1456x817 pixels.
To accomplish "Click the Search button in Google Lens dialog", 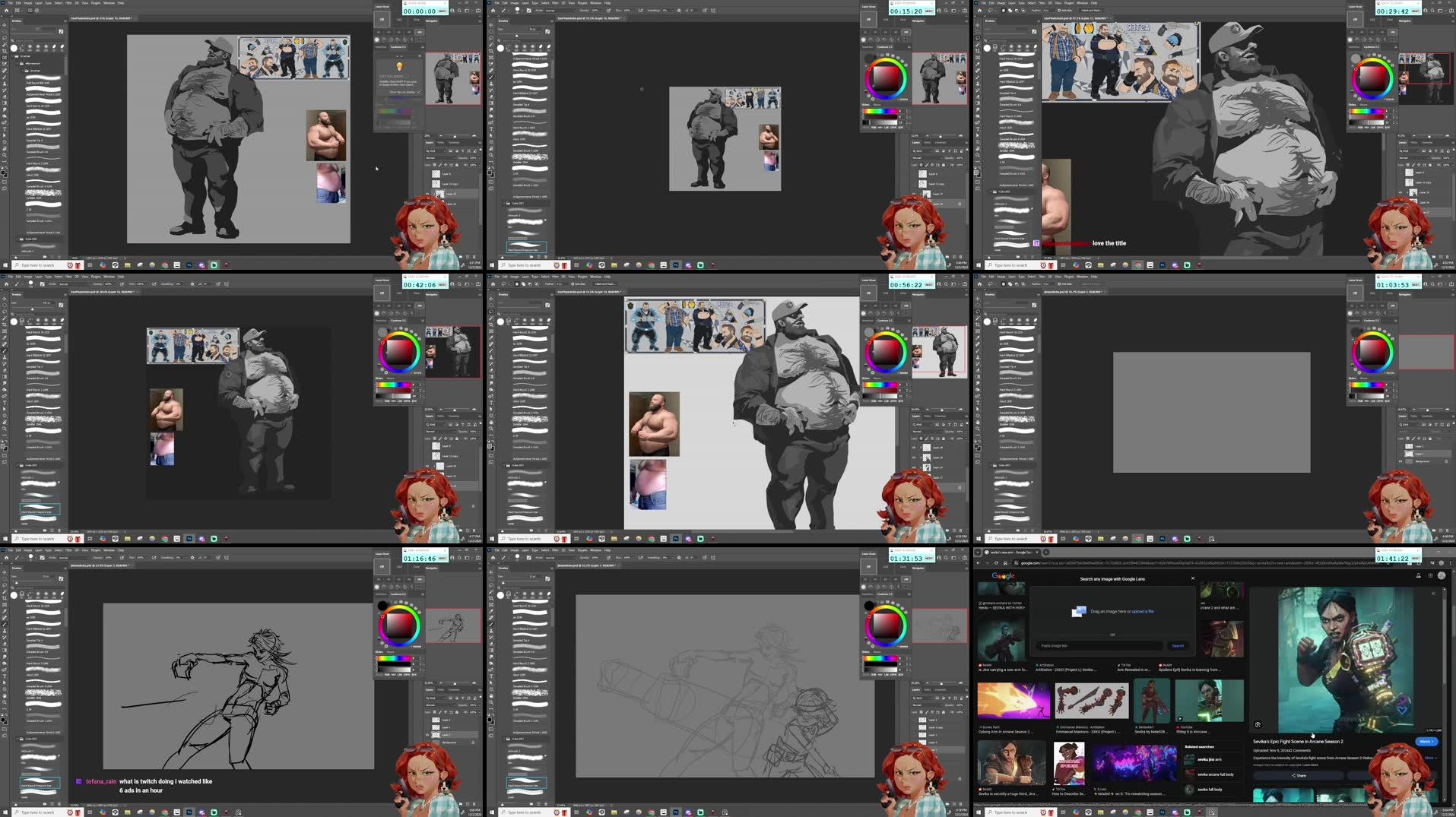I will click(x=1178, y=645).
